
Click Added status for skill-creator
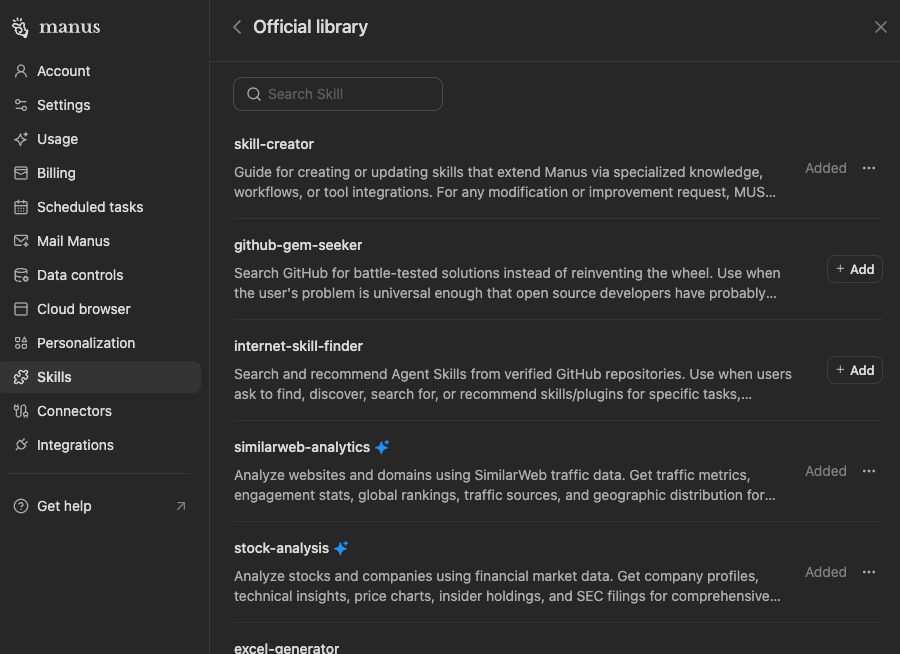point(825,168)
